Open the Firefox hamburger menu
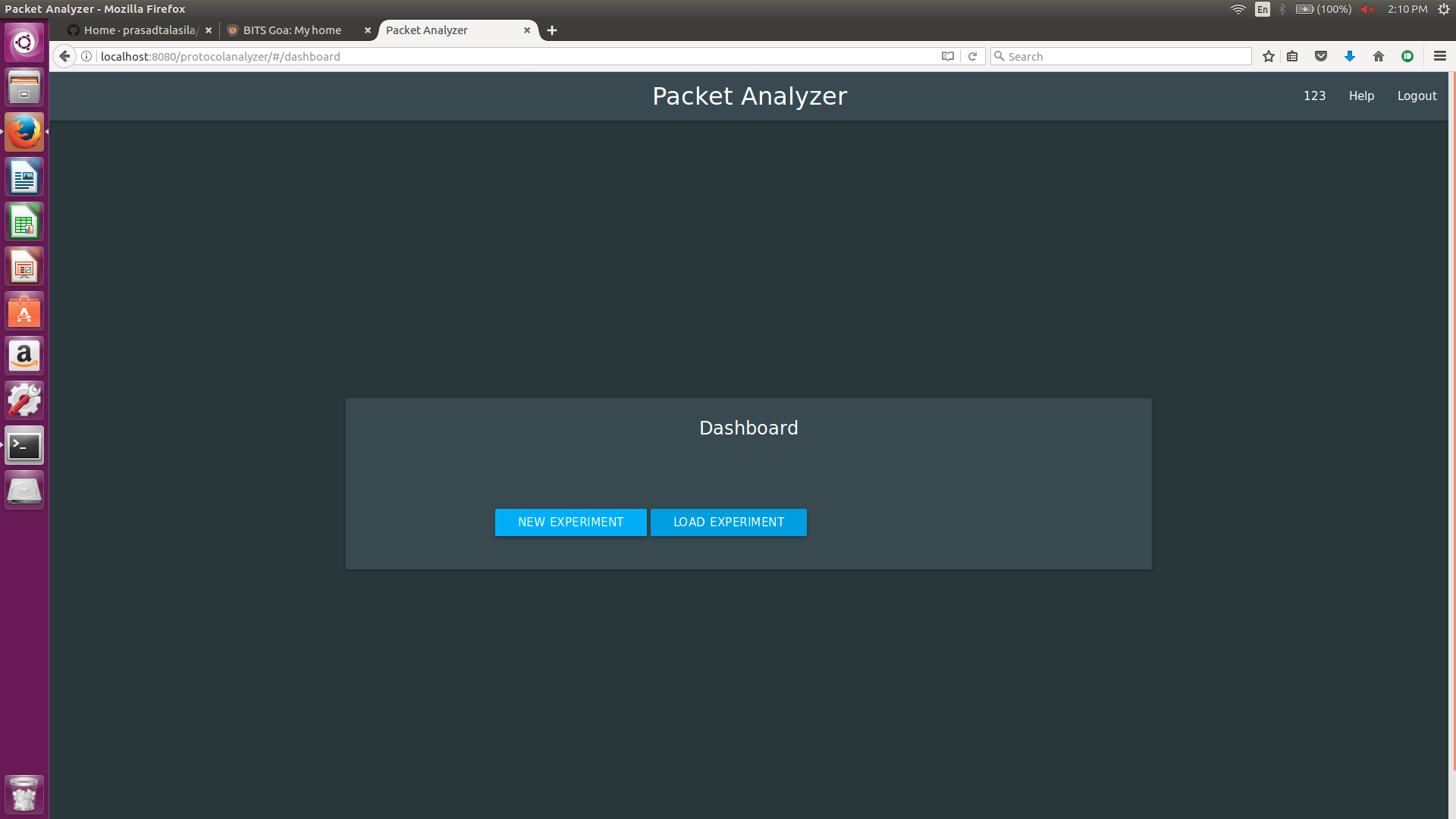Viewport: 1456px width, 819px height. (1439, 56)
